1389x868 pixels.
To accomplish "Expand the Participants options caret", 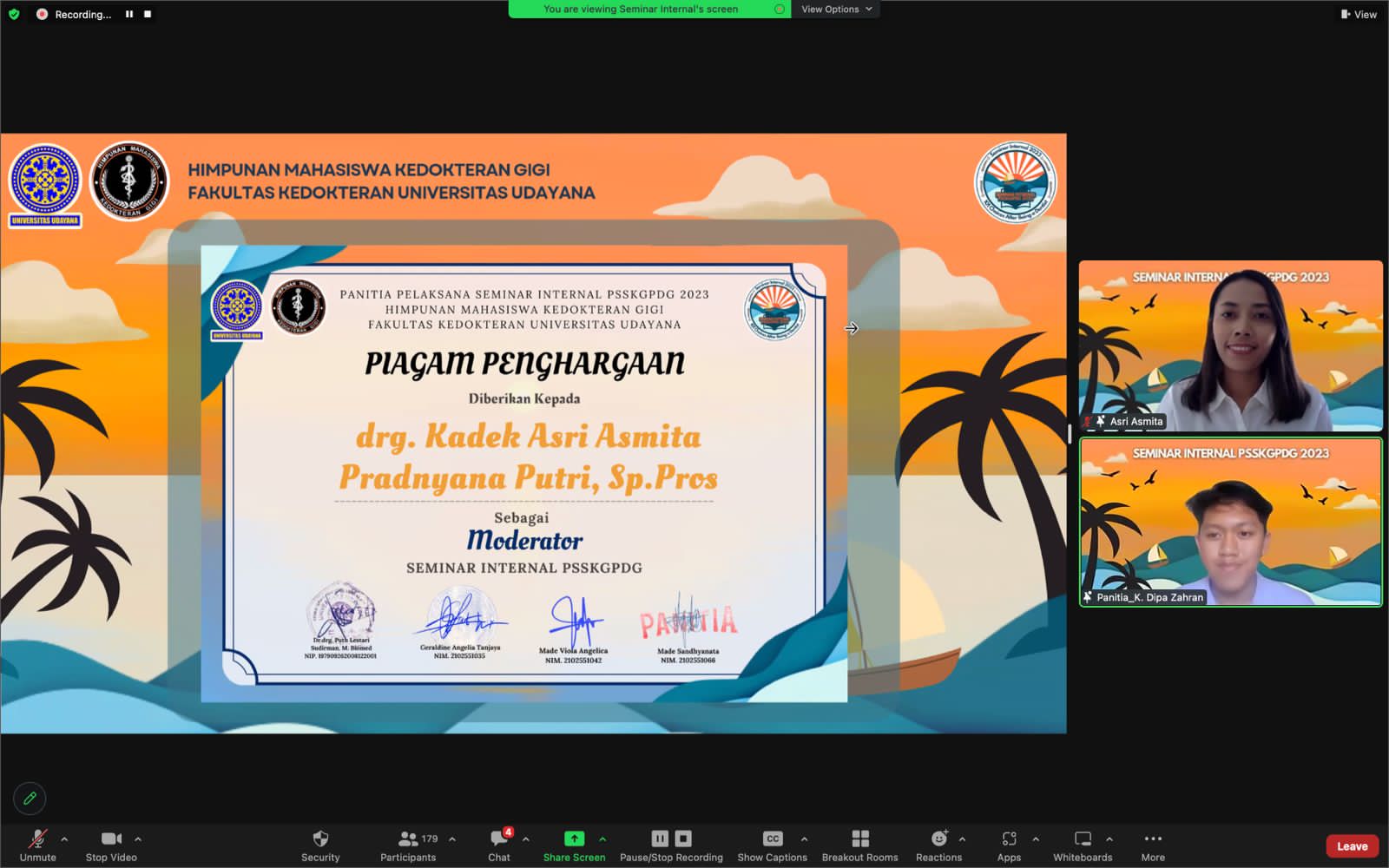I will point(452,839).
